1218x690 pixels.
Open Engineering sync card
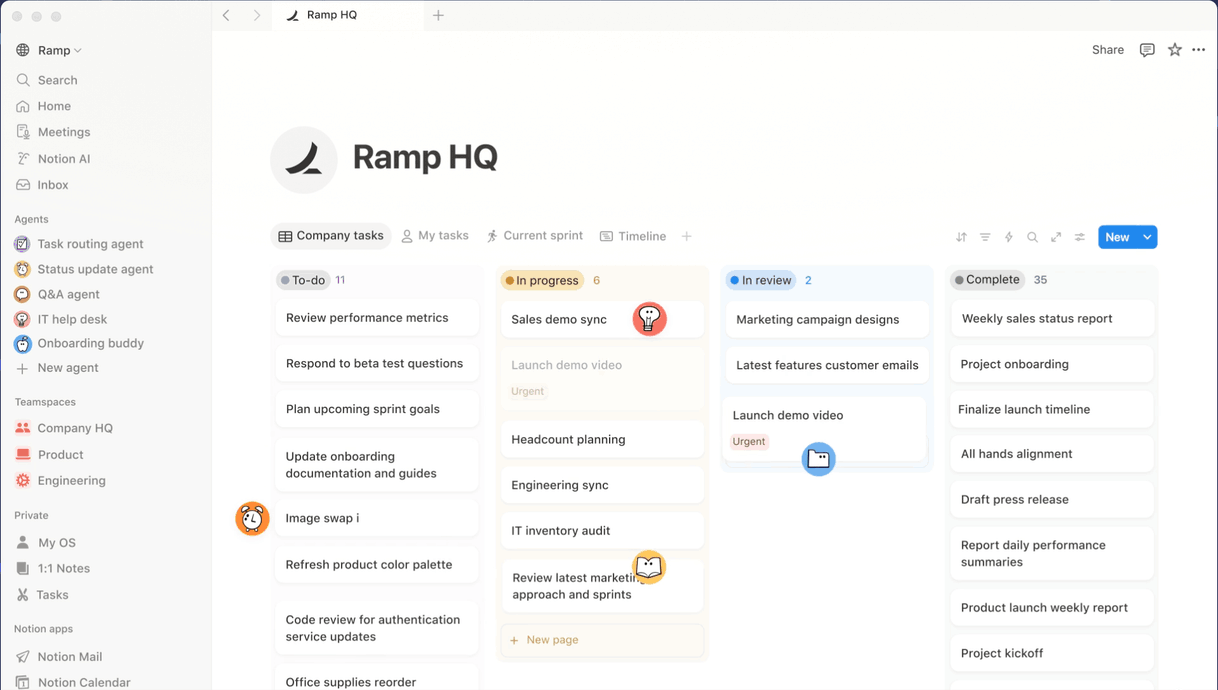pyautogui.click(x=602, y=485)
